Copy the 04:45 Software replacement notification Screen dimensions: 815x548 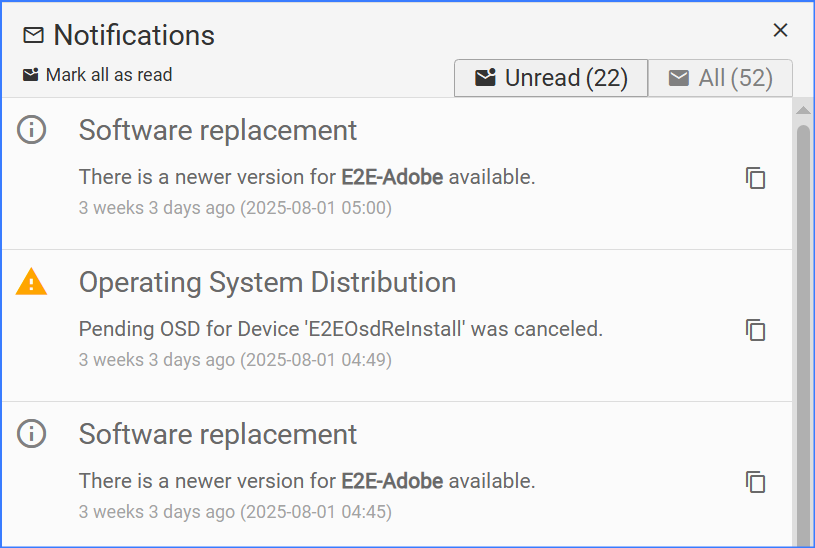click(756, 482)
